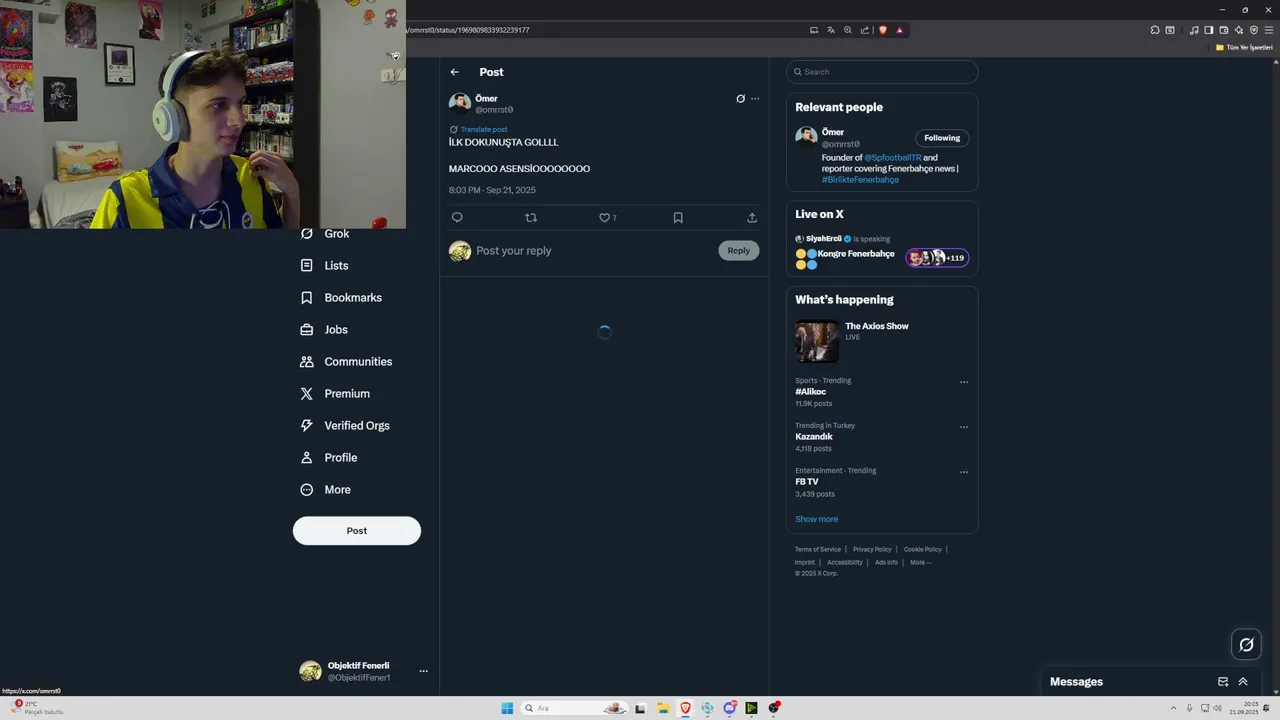Viewport: 1280px width, 720px height.
Task: Open Cookie Policy footer link
Action: 923,549
